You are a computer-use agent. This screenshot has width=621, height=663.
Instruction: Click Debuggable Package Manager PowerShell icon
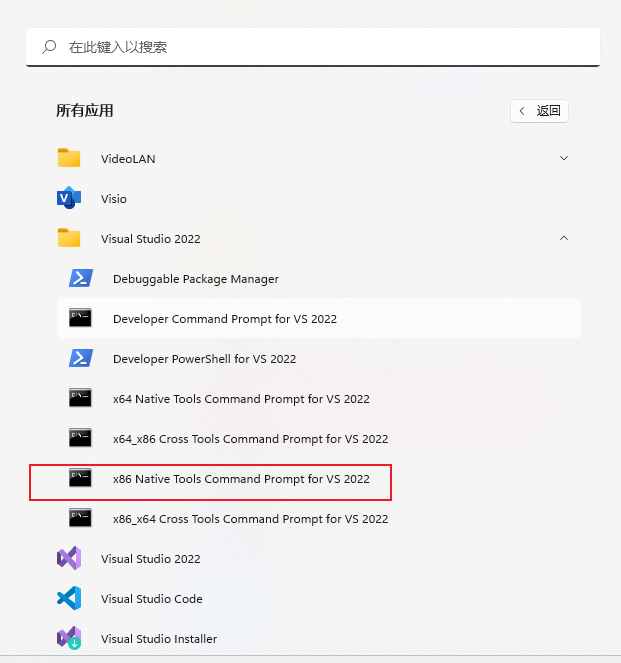coord(81,278)
